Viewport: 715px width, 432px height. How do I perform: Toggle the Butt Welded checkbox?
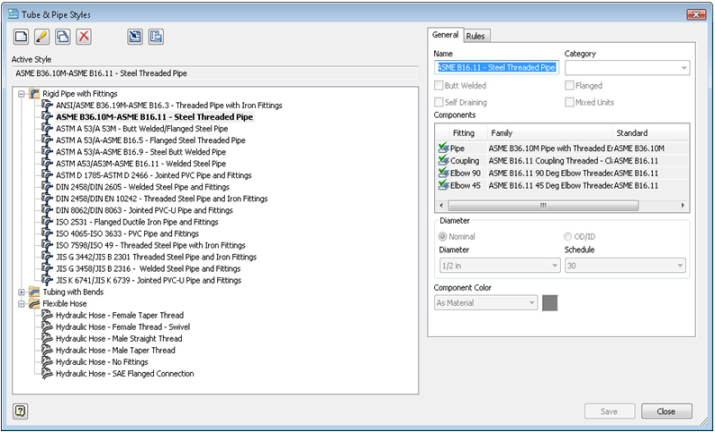click(x=439, y=85)
